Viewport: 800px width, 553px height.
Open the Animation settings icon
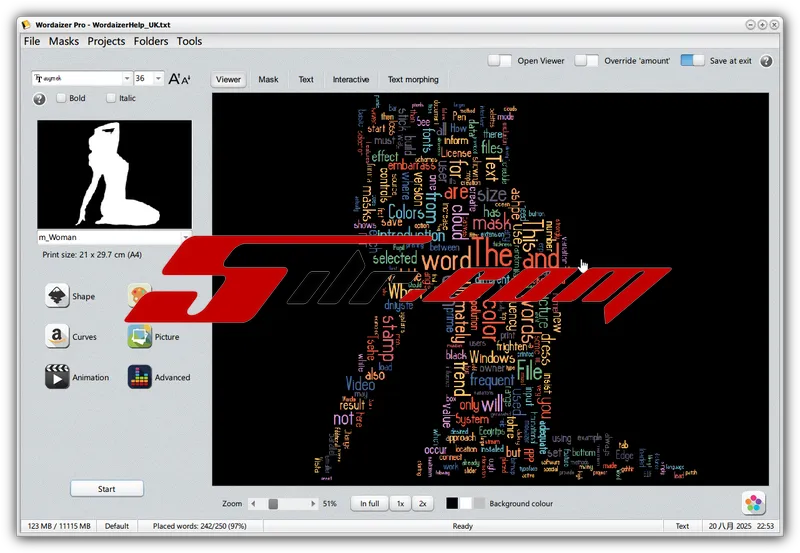pyautogui.click(x=57, y=377)
